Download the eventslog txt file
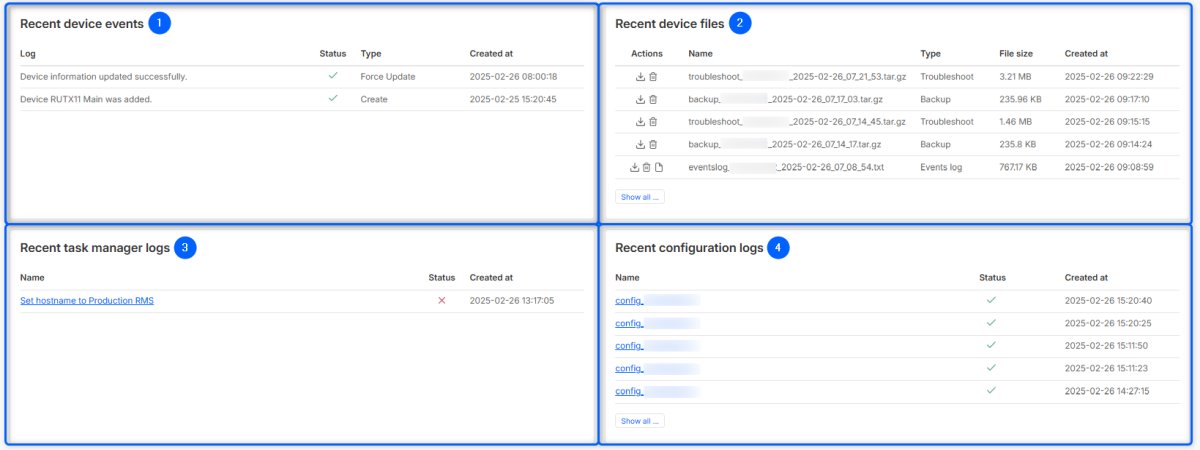The width and height of the screenshot is (1200, 450). point(634,167)
